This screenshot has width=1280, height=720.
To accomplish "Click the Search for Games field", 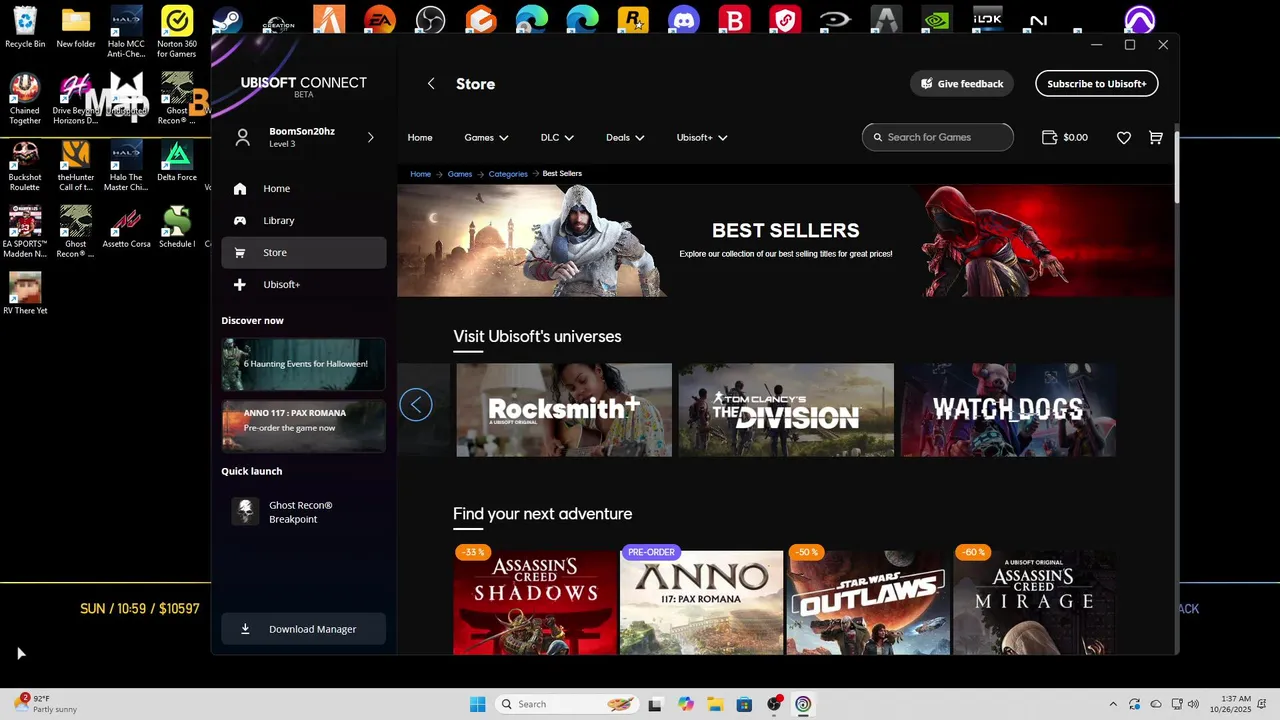I will point(938,138).
